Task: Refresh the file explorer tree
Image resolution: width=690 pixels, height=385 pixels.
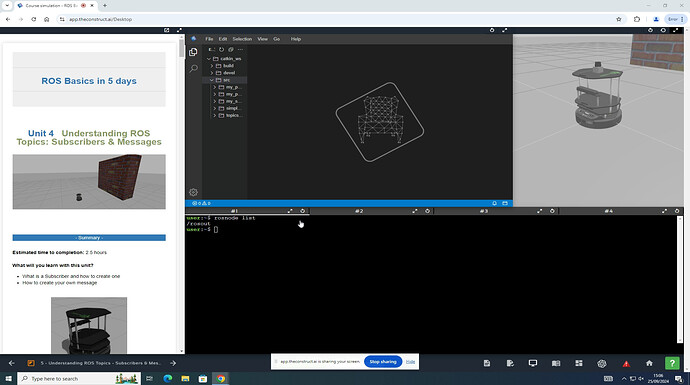Action: click(x=221, y=49)
